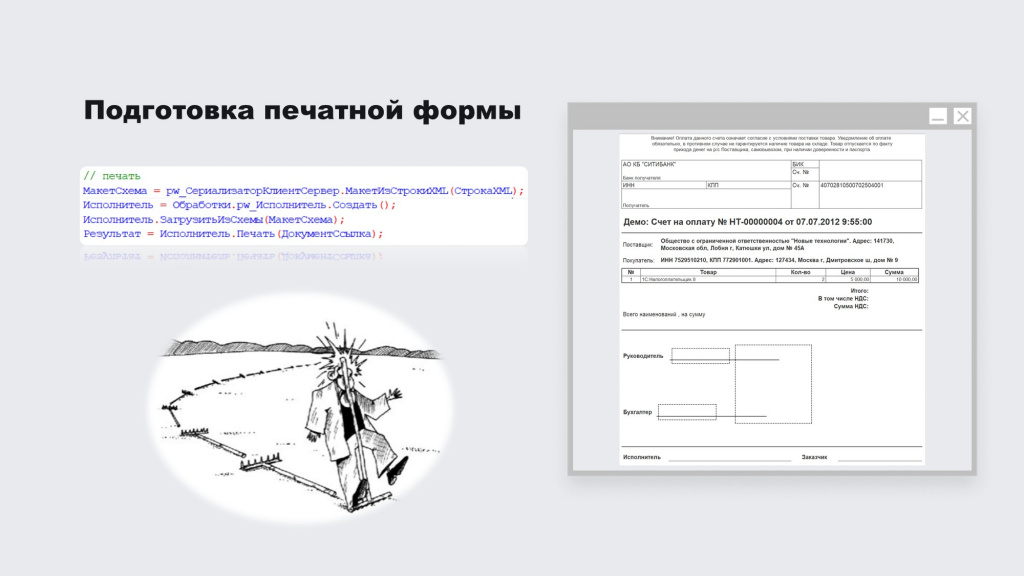This screenshot has height=576, width=1024.
Task: Click the "Кол-во" column header
Action: 801,272
